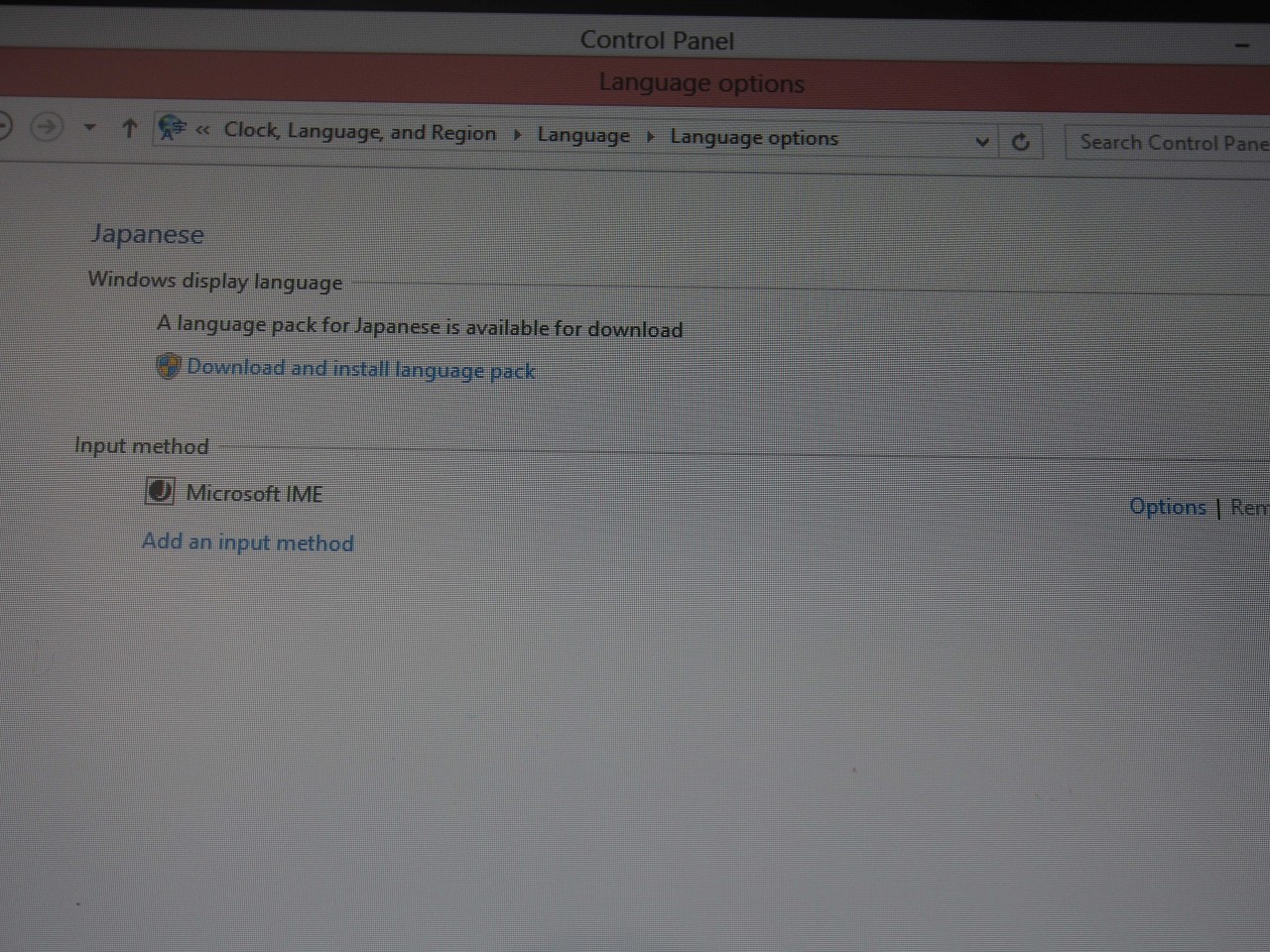1270x952 pixels.
Task: Refresh the Language options page
Action: pos(1020,142)
